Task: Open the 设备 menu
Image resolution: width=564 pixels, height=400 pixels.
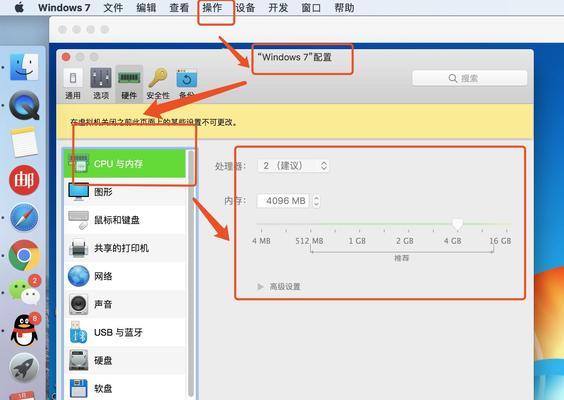Action: click(x=245, y=8)
